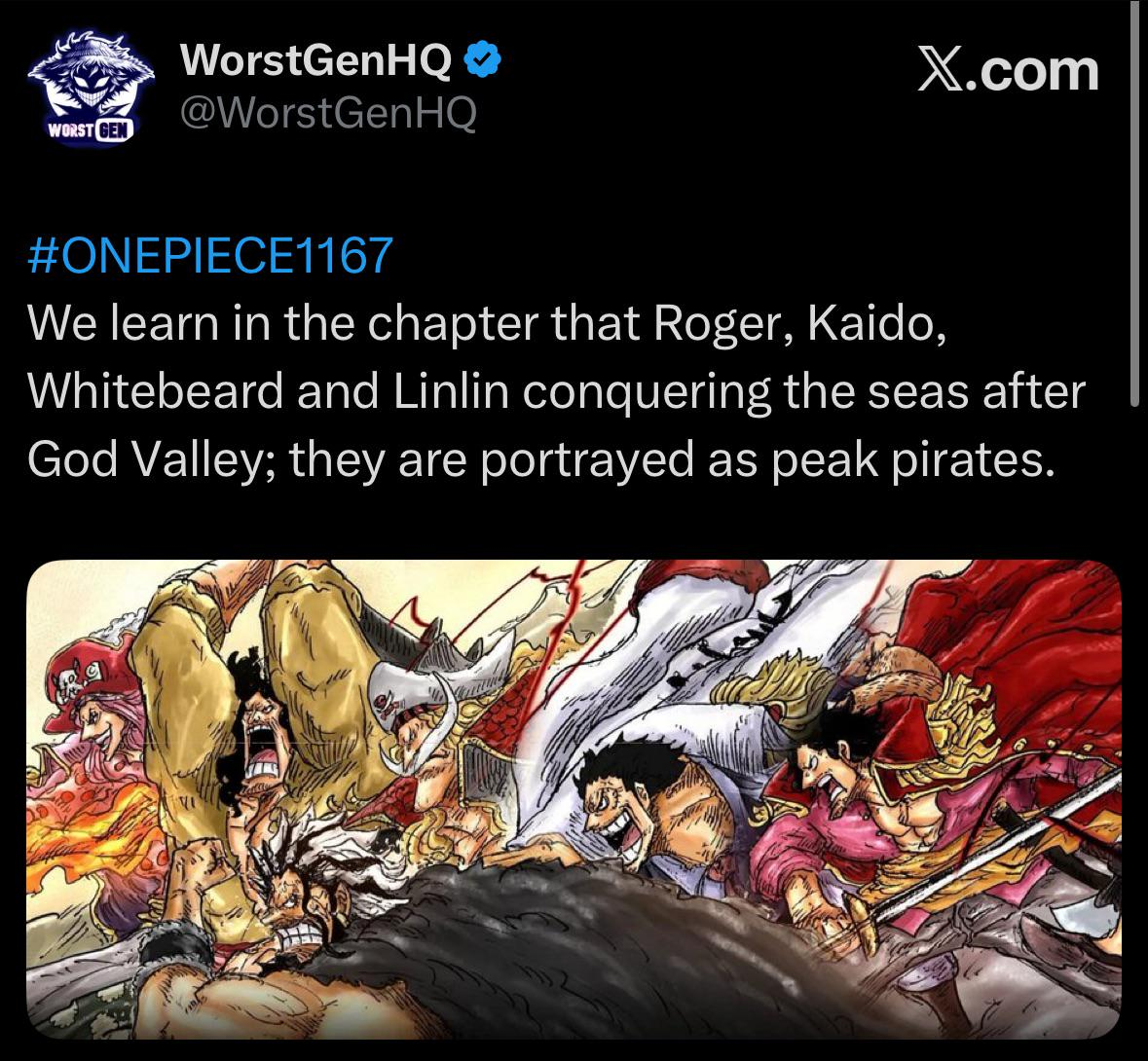Click the blue verified checkmark badge
The height and width of the screenshot is (1061, 1148).
point(484,59)
